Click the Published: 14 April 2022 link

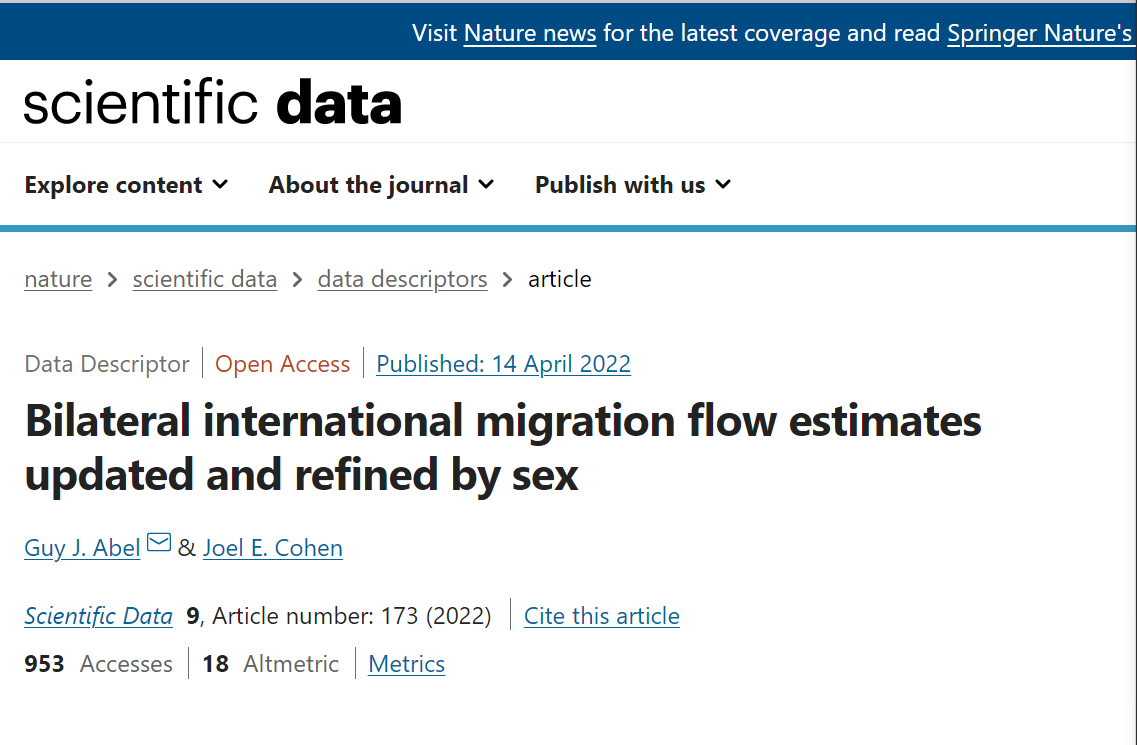coord(503,364)
